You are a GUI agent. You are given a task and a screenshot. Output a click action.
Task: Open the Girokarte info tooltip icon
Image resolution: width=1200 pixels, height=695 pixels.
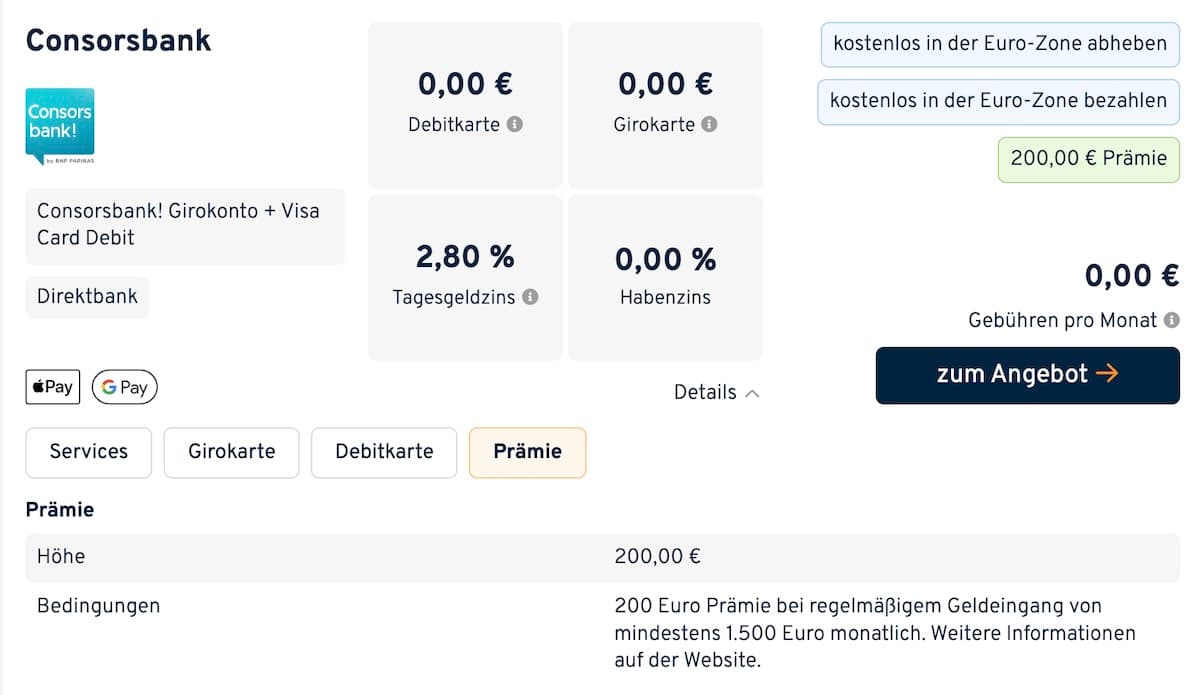pos(710,125)
